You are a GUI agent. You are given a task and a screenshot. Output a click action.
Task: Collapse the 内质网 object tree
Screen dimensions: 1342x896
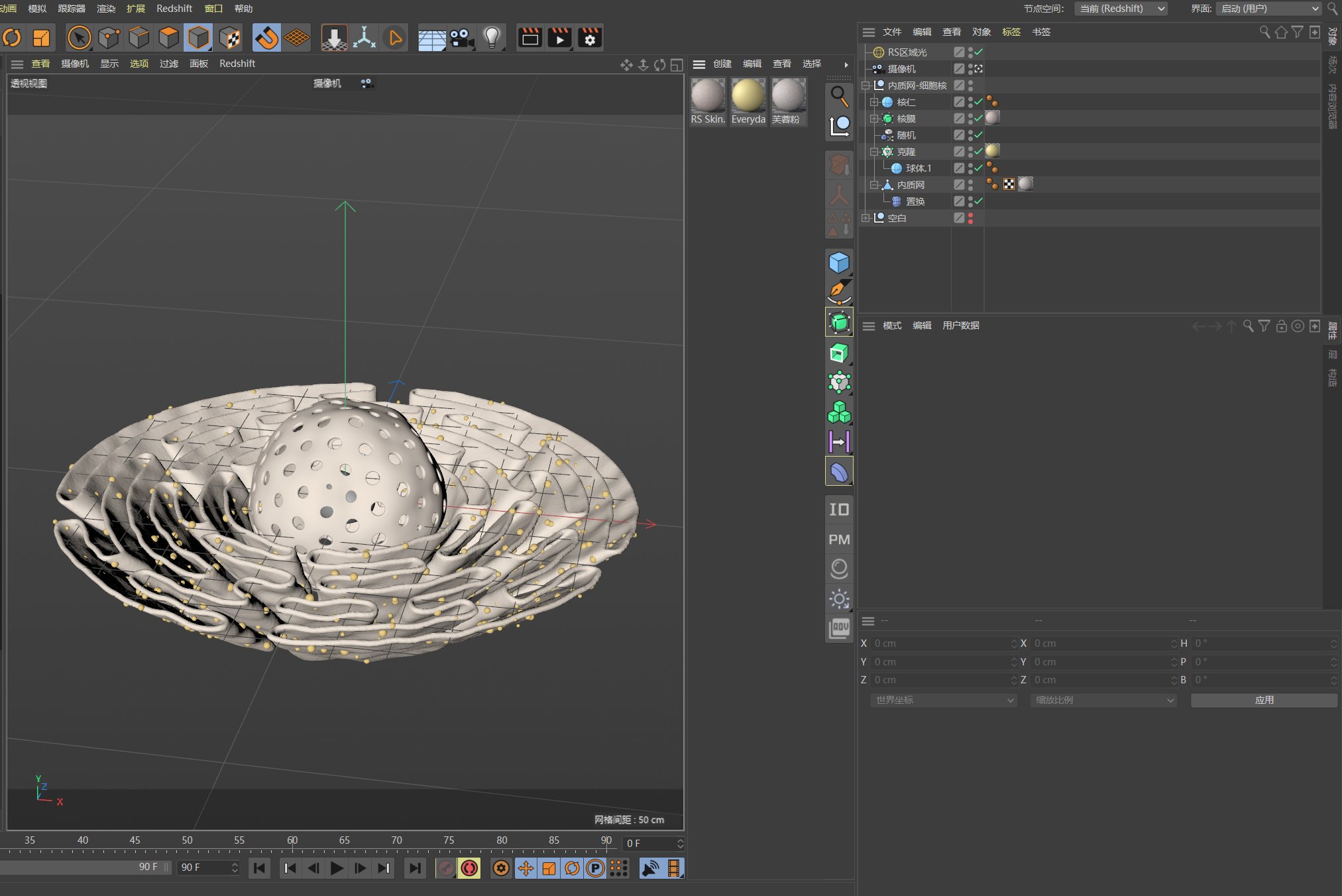(x=874, y=185)
